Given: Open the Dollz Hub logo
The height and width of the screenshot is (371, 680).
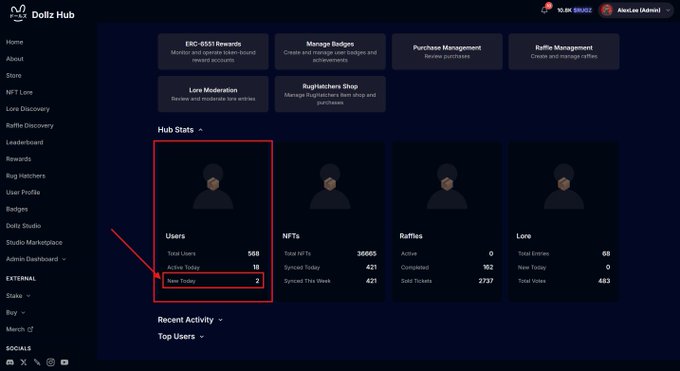Looking at the screenshot, I should pos(42,14).
